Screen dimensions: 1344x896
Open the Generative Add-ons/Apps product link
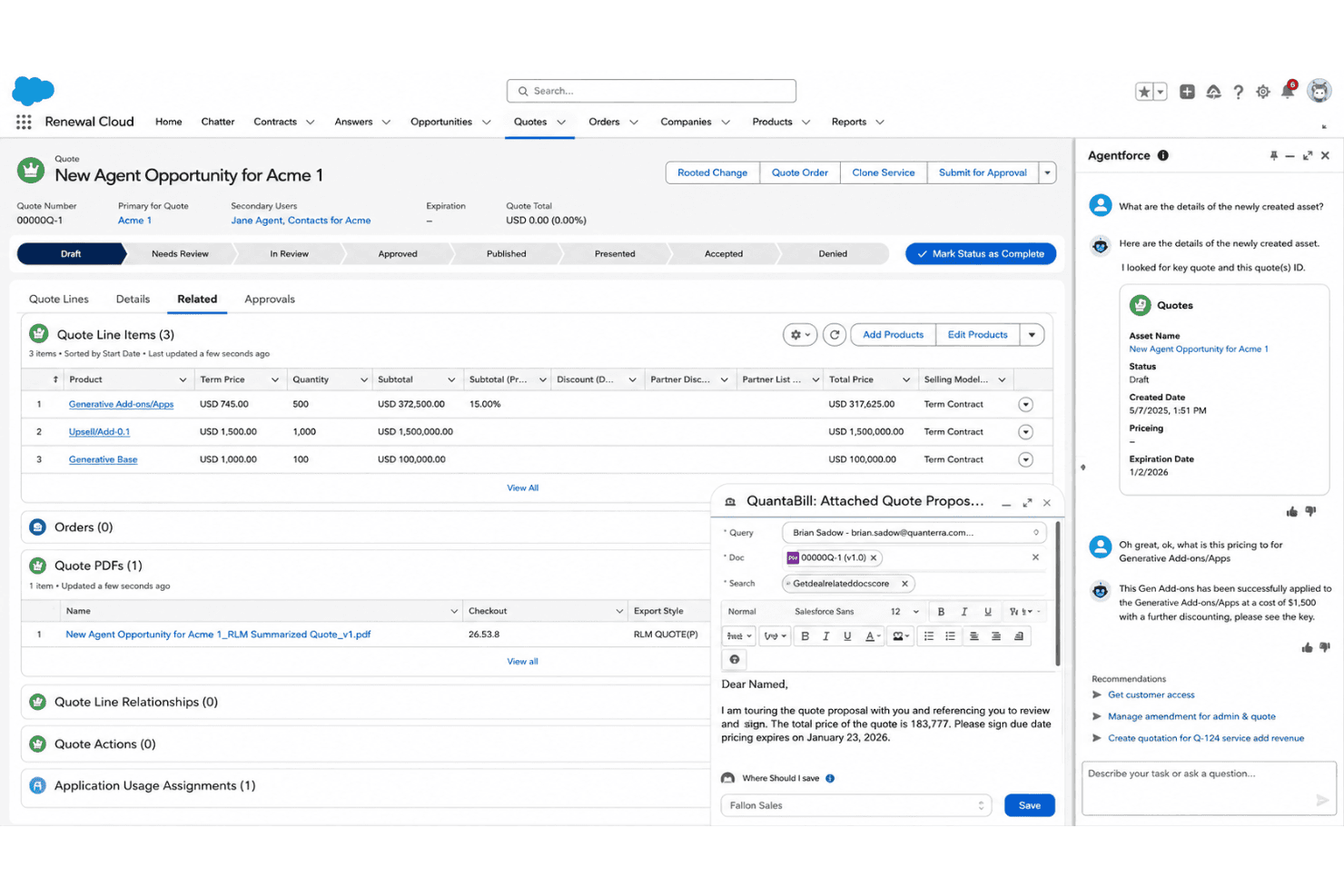tap(121, 405)
